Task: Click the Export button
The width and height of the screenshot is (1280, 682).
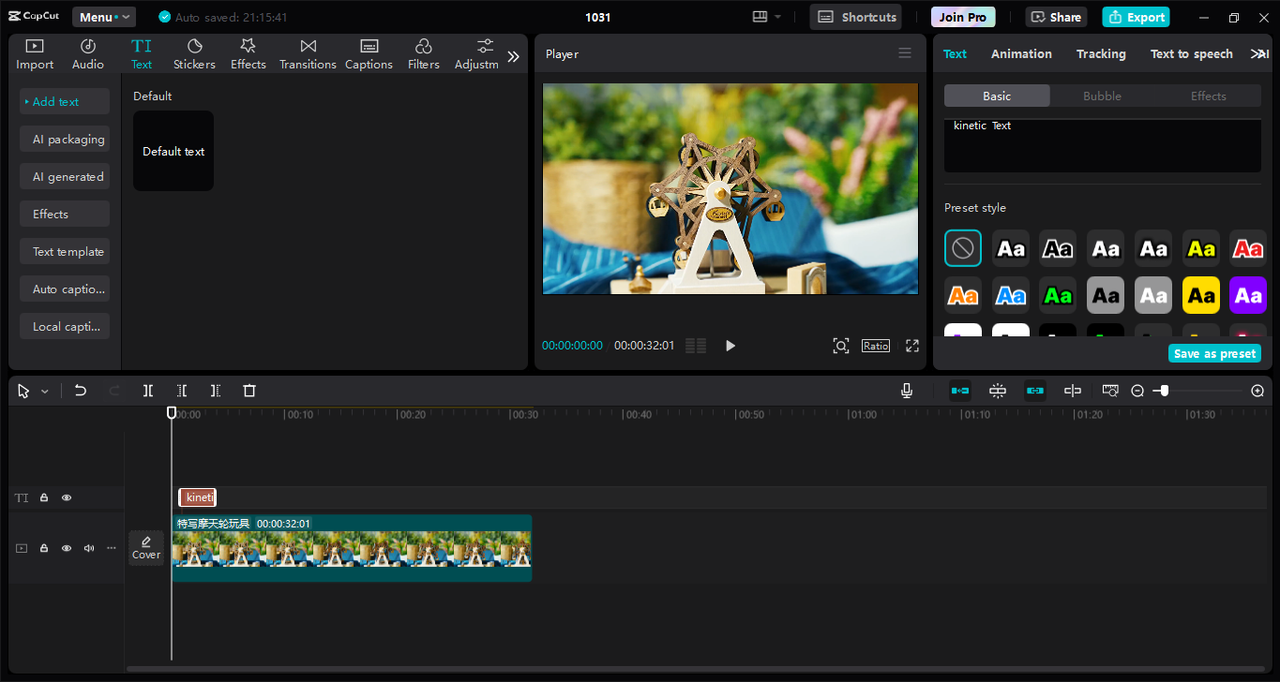Action: point(1136,17)
